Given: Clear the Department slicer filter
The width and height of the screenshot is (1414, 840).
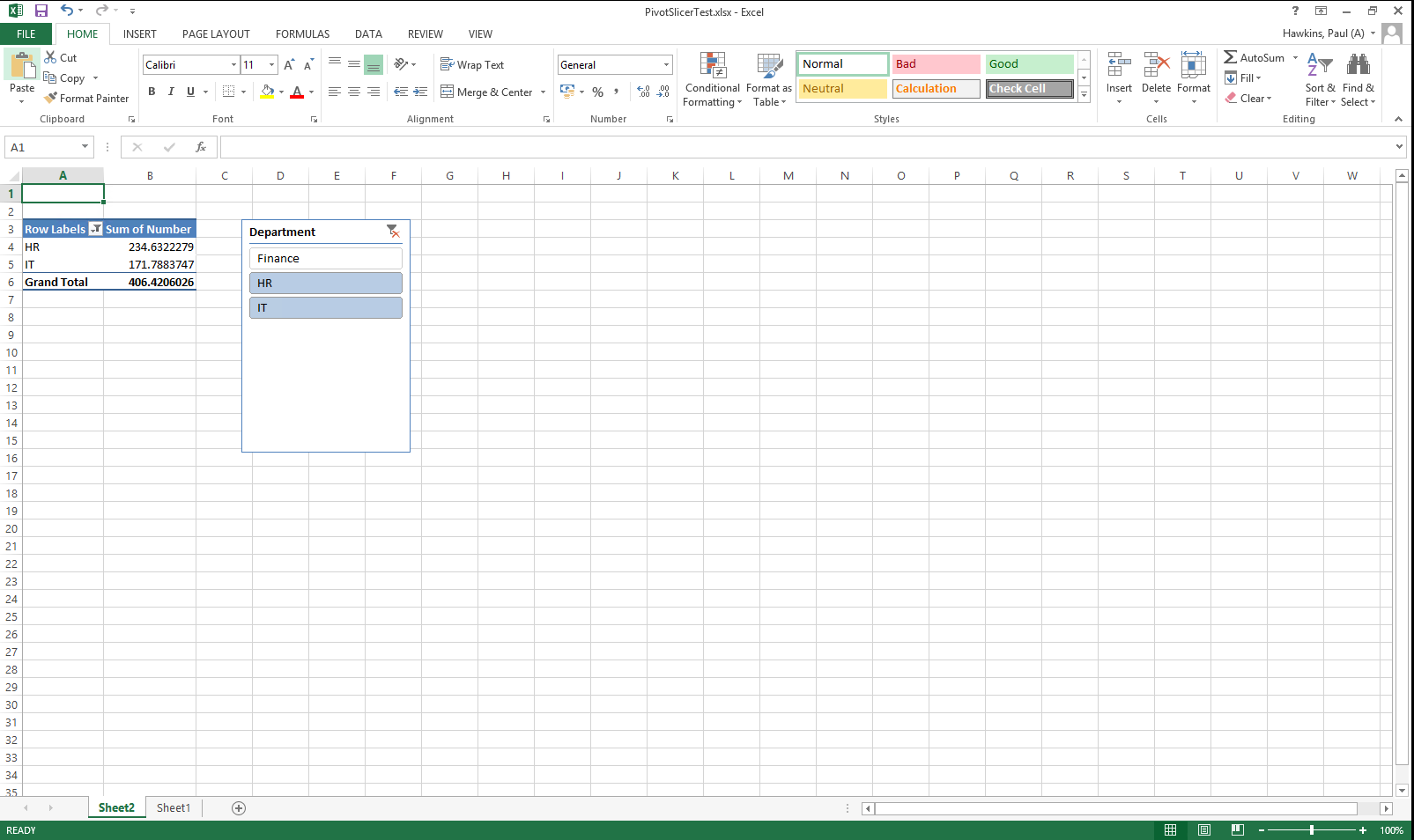Looking at the screenshot, I should [393, 232].
